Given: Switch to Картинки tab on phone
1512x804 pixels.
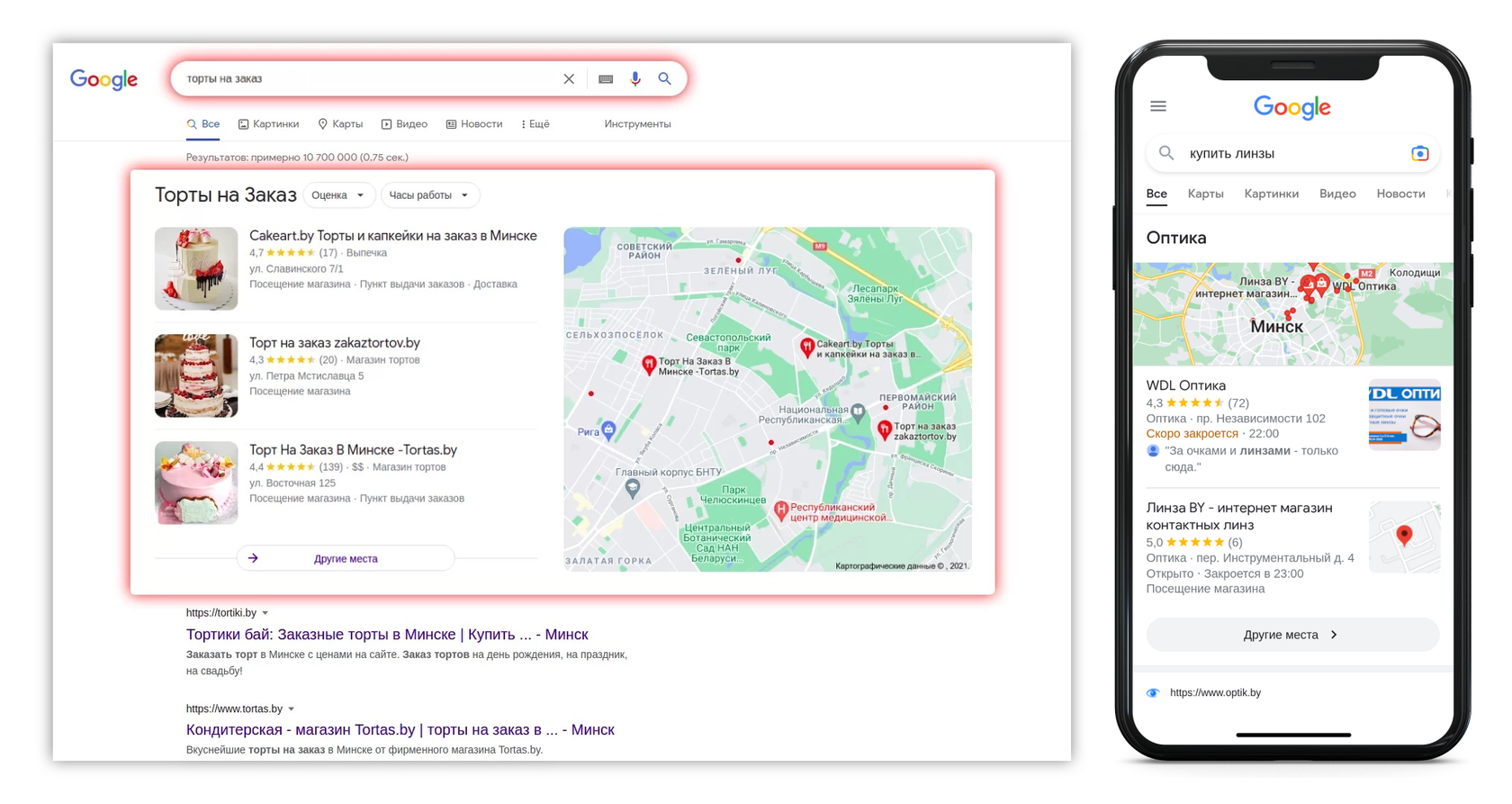Looking at the screenshot, I should coord(1271,194).
